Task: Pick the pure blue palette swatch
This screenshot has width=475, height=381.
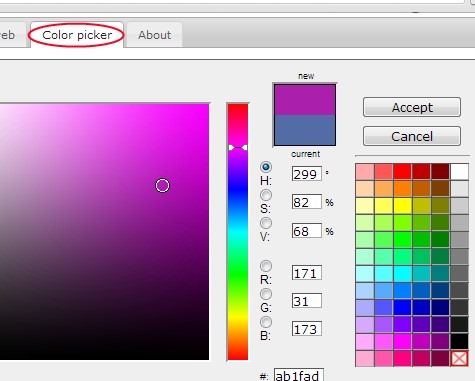Action: tap(402, 308)
